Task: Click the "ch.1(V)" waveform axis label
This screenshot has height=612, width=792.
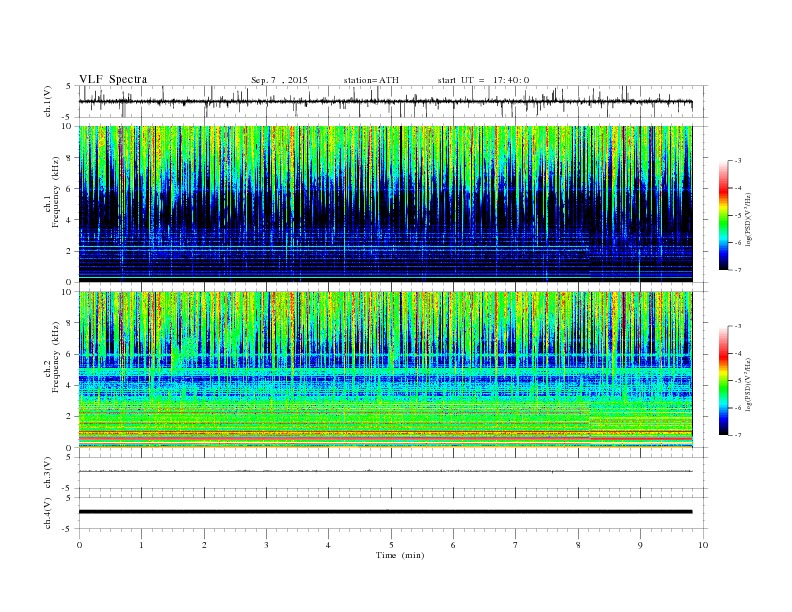Action: click(48, 101)
